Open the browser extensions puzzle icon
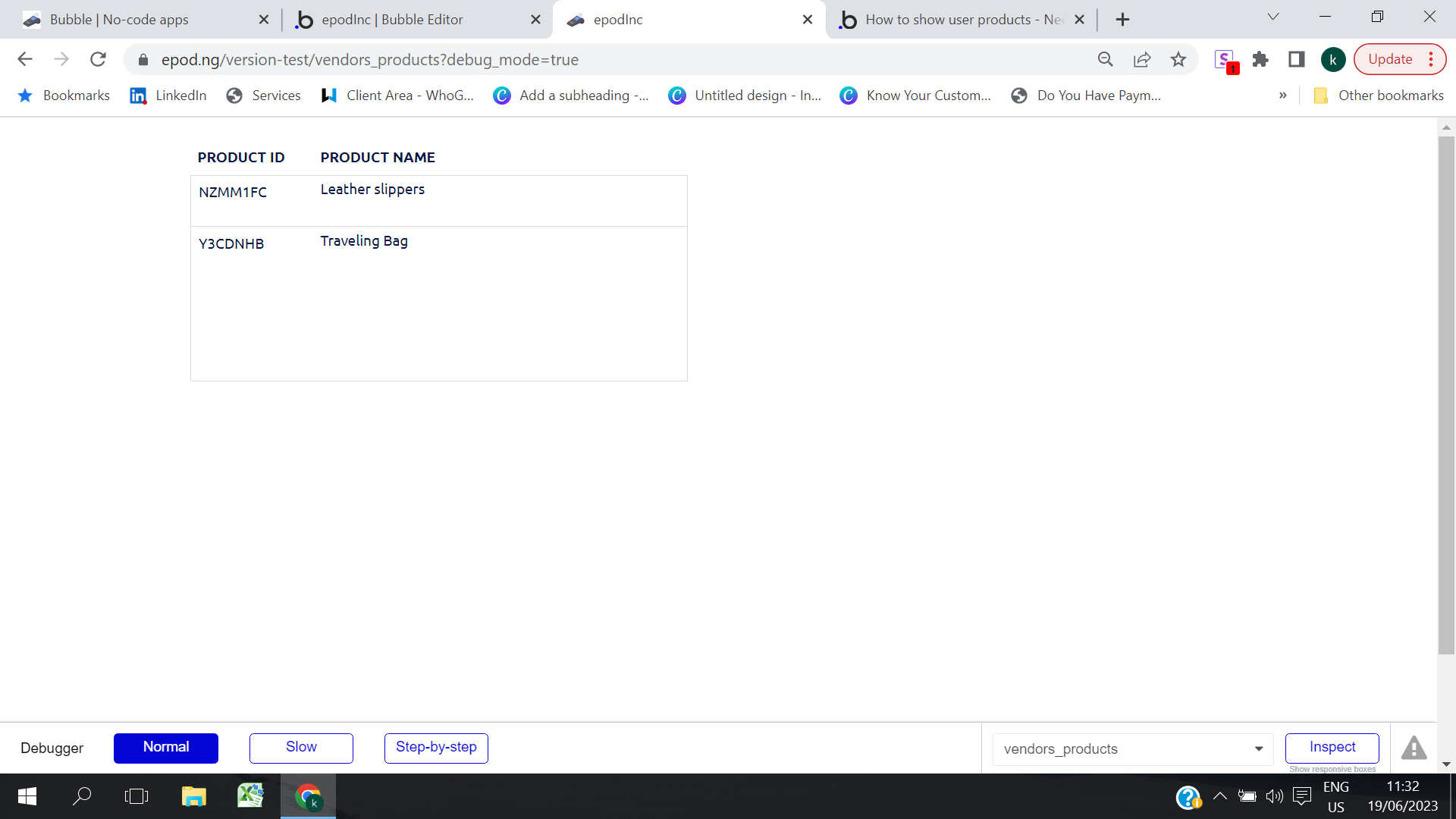This screenshot has height=819, width=1456. pos(1260,59)
